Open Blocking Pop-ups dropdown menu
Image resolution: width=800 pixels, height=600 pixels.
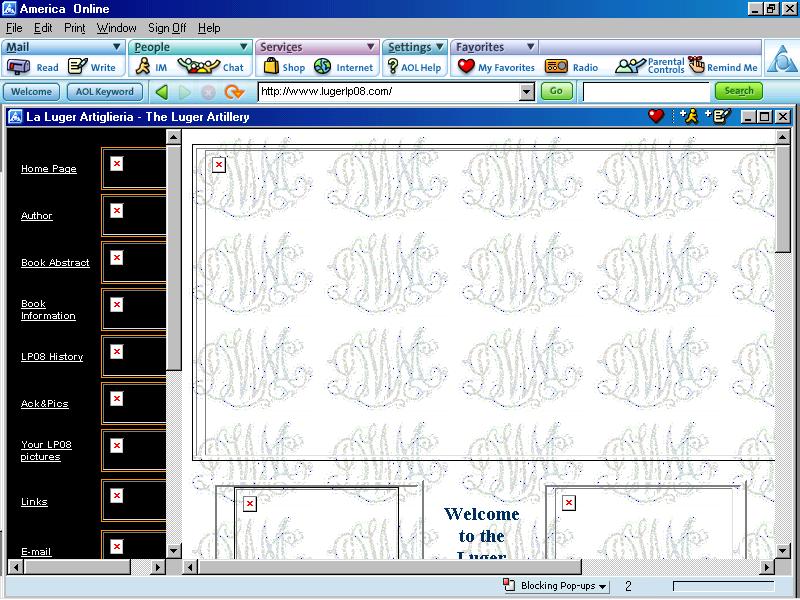tap(604, 587)
